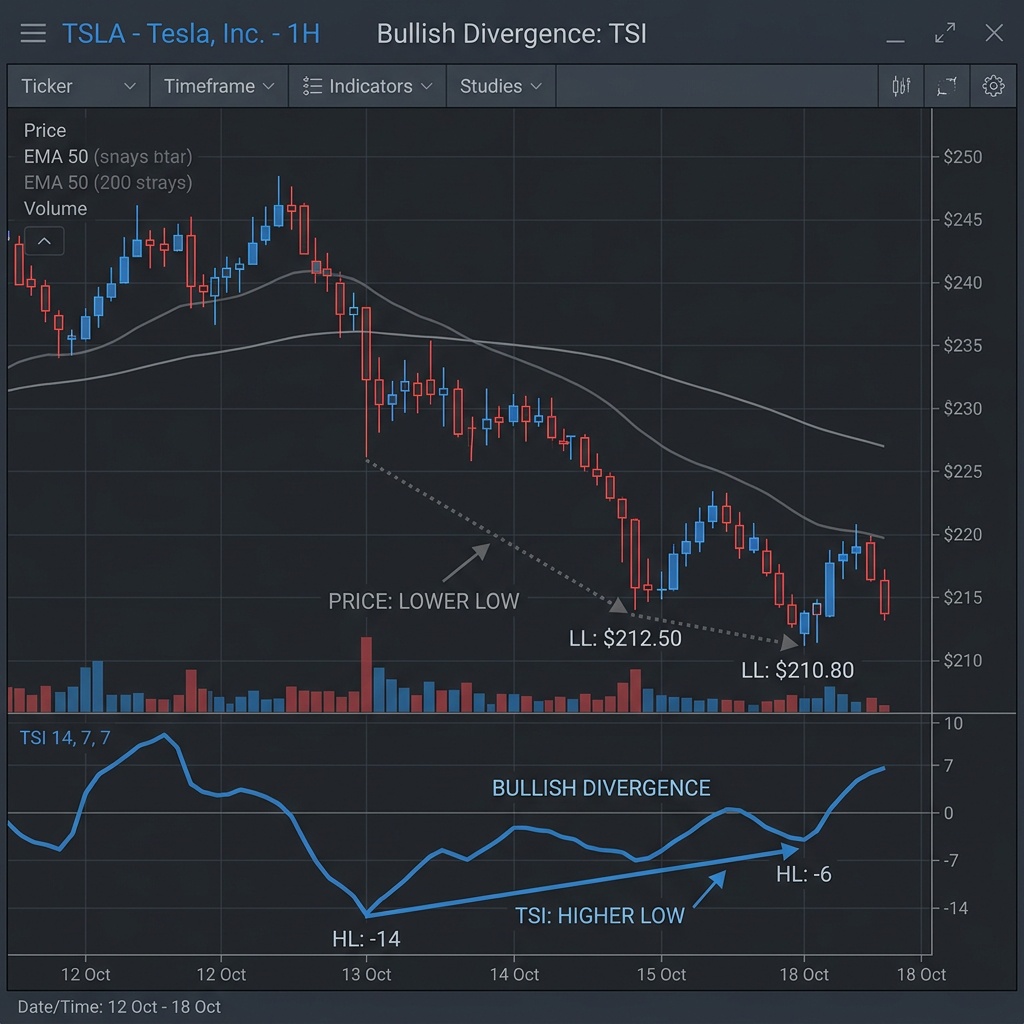
Task: Click the tallest red volume bar
Action: (366, 675)
